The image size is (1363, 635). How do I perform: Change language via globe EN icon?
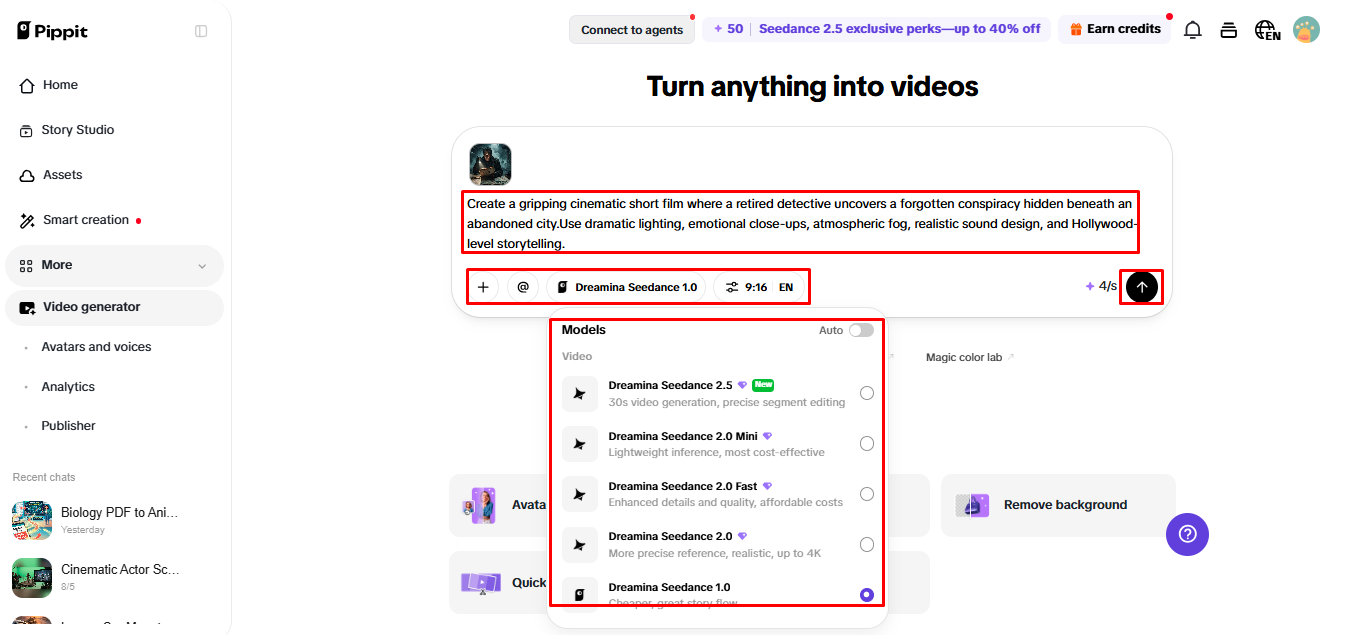(1267, 31)
